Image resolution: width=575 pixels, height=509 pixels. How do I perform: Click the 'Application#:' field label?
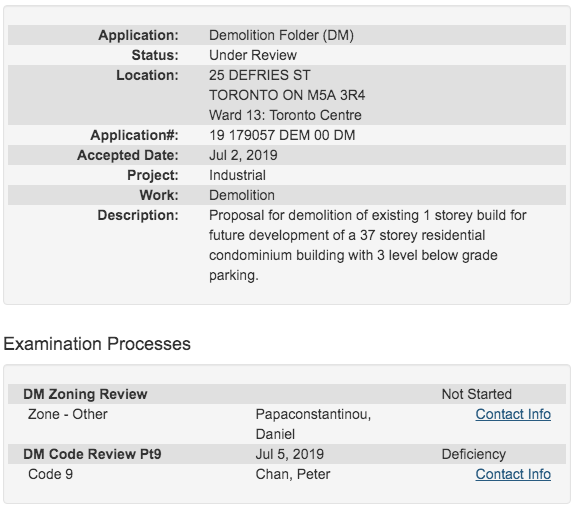tap(134, 135)
